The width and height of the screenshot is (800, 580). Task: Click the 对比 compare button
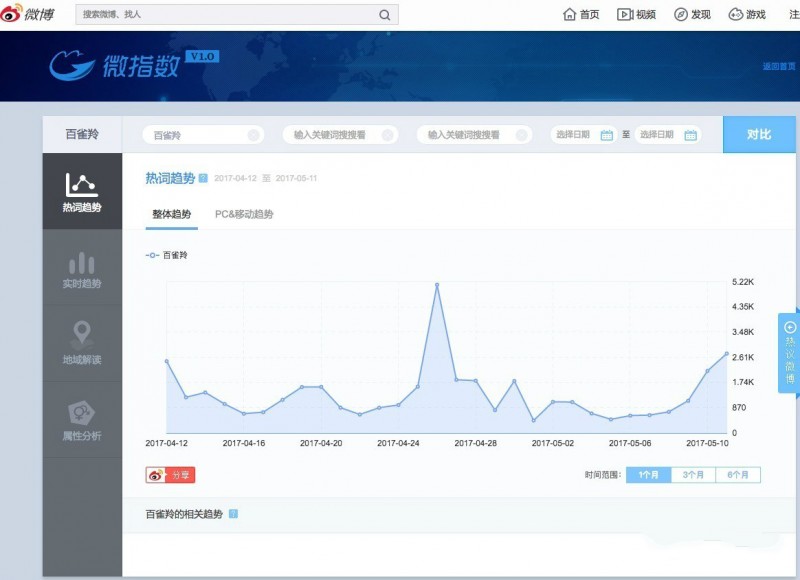(x=759, y=135)
